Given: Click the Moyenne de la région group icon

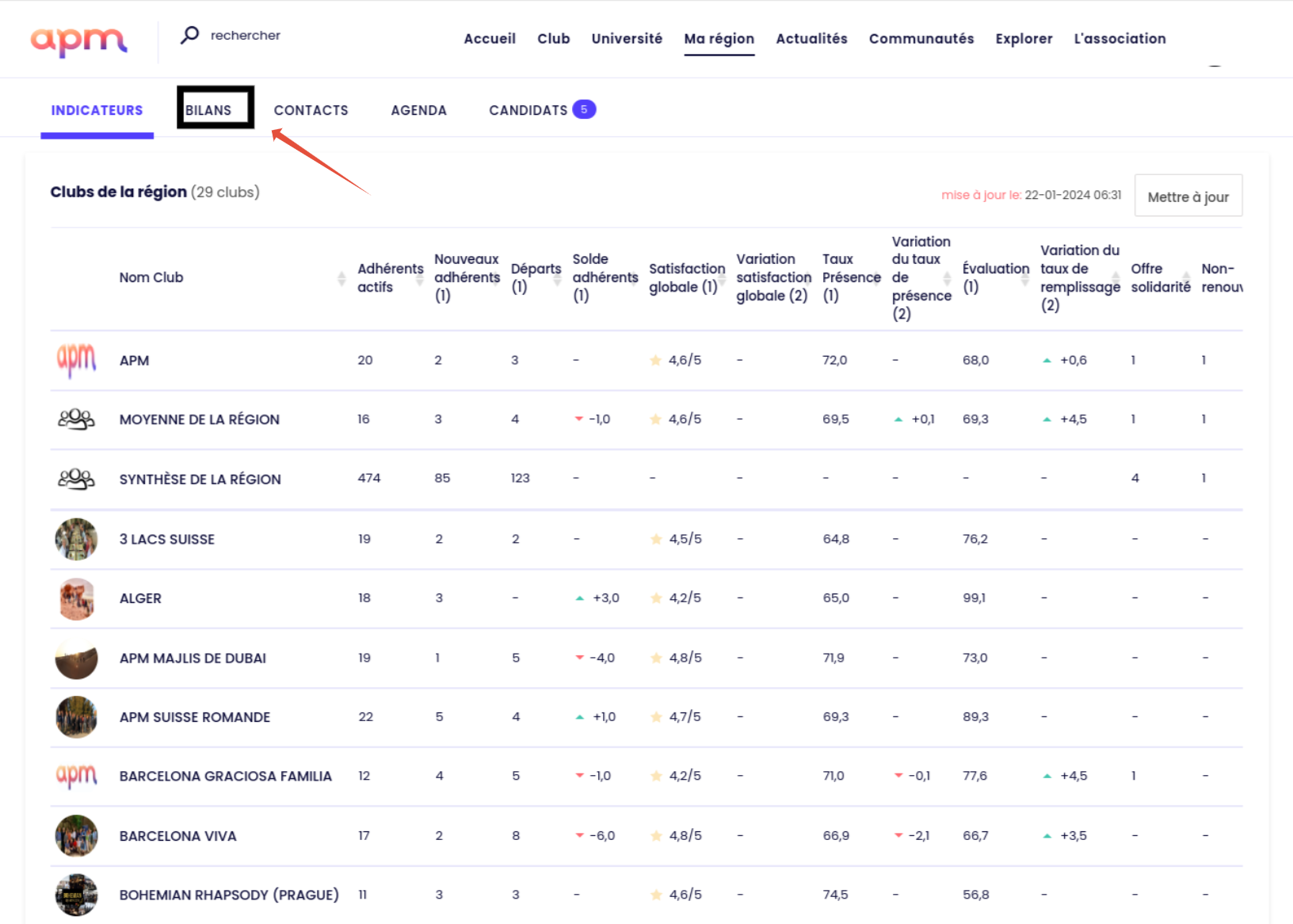Looking at the screenshot, I should click(76, 419).
